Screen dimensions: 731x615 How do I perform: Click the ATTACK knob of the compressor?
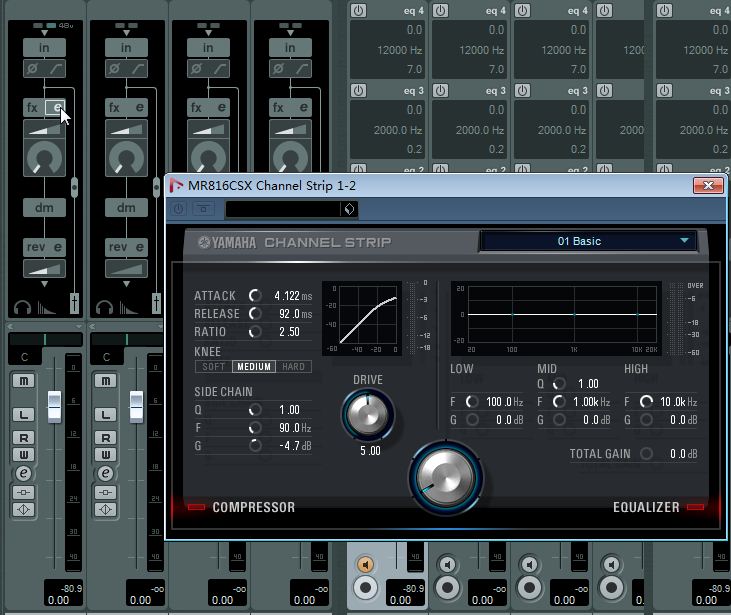pyautogui.click(x=255, y=296)
